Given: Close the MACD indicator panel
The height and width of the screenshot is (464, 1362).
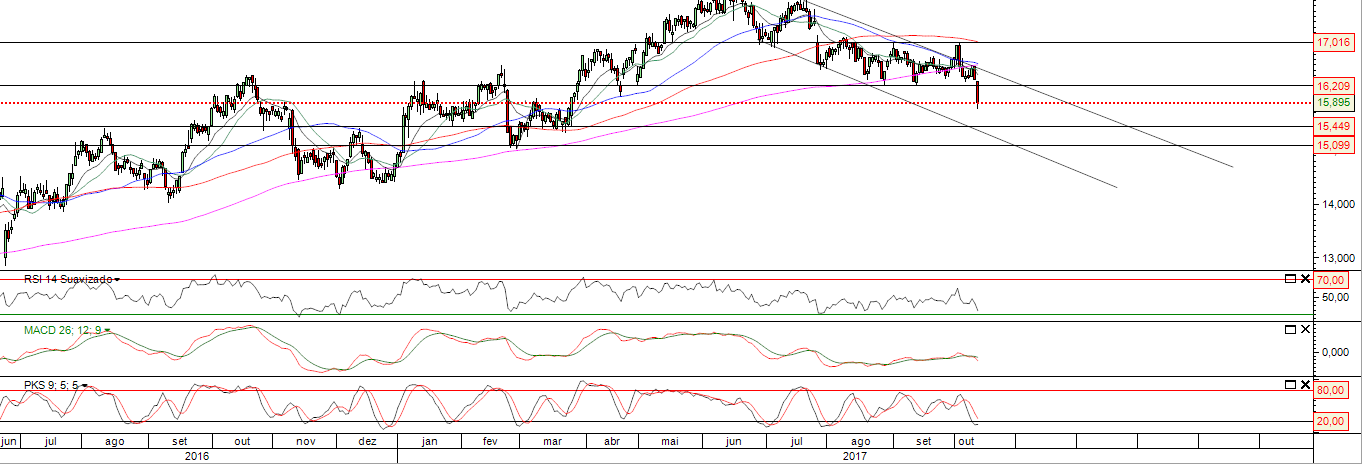Looking at the screenshot, I should tap(1306, 329).
